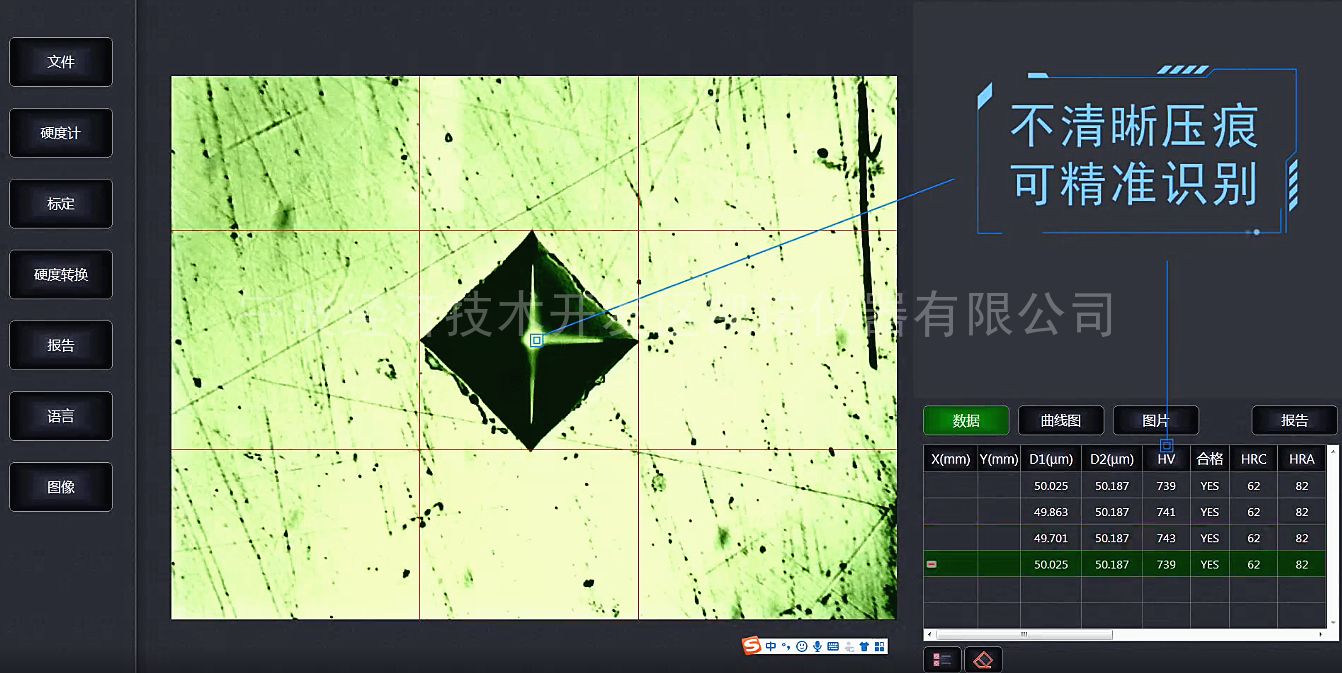Open Sogou toolbox grid icon
The height and width of the screenshot is (673, 1342).
point(879,646)
